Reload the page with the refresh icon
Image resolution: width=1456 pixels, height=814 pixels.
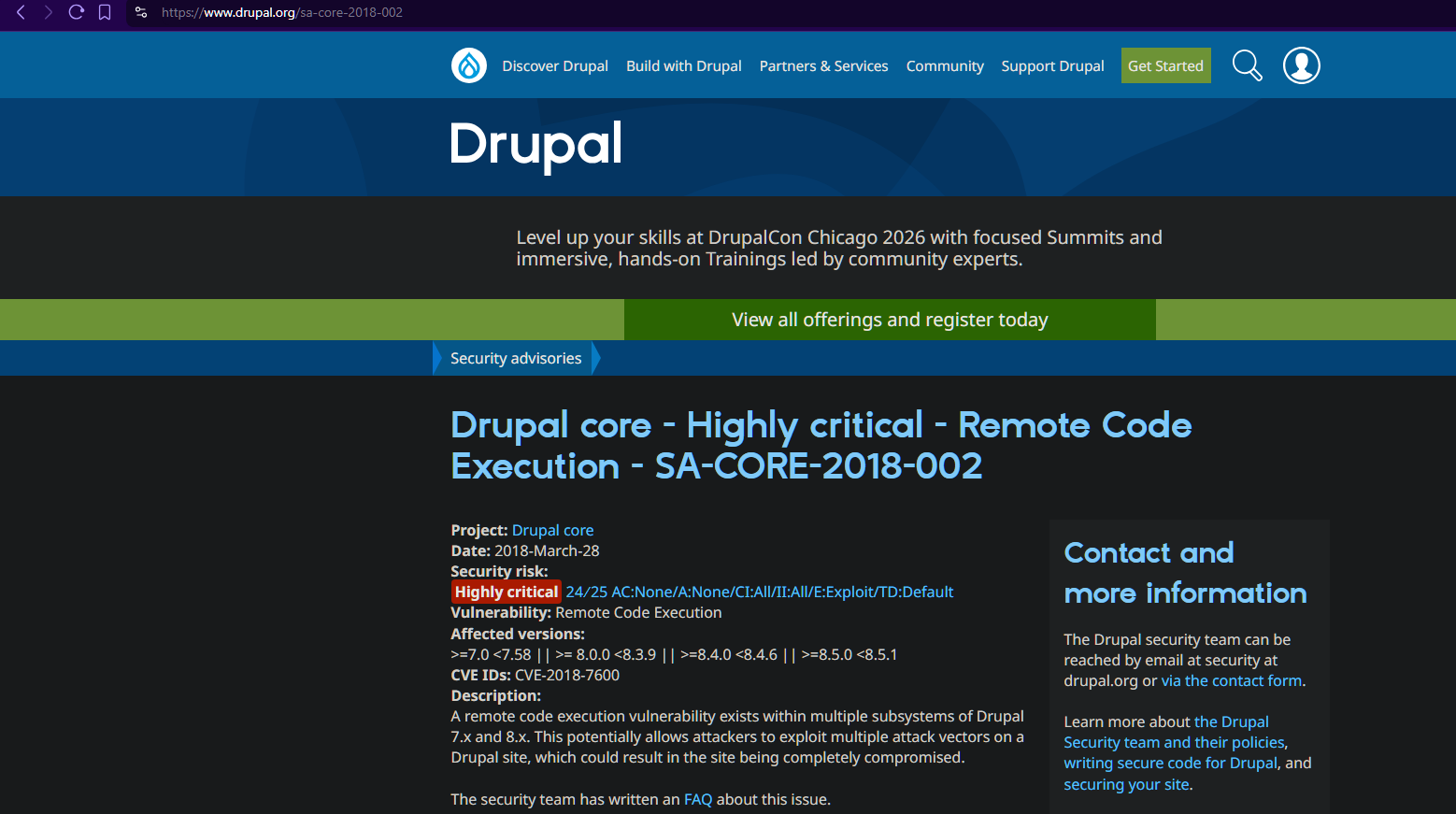[77, 12]
